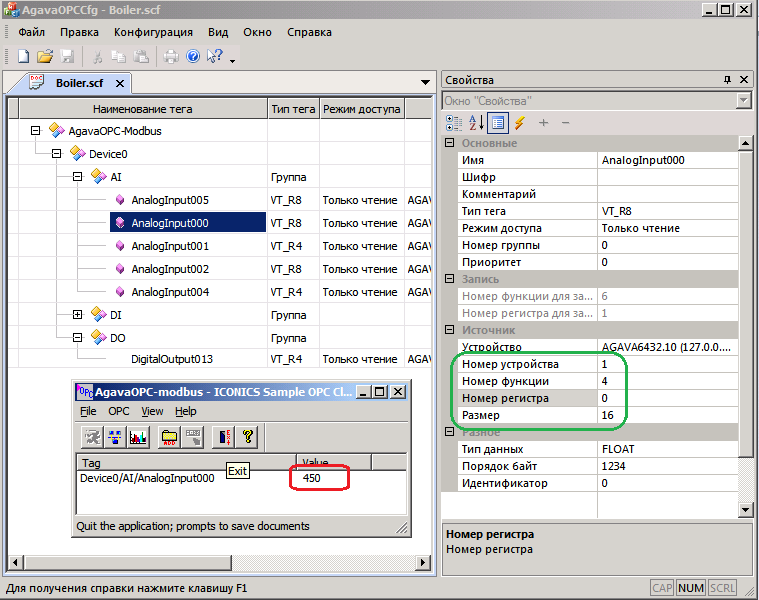Click the Режим доступа column header

362,109
